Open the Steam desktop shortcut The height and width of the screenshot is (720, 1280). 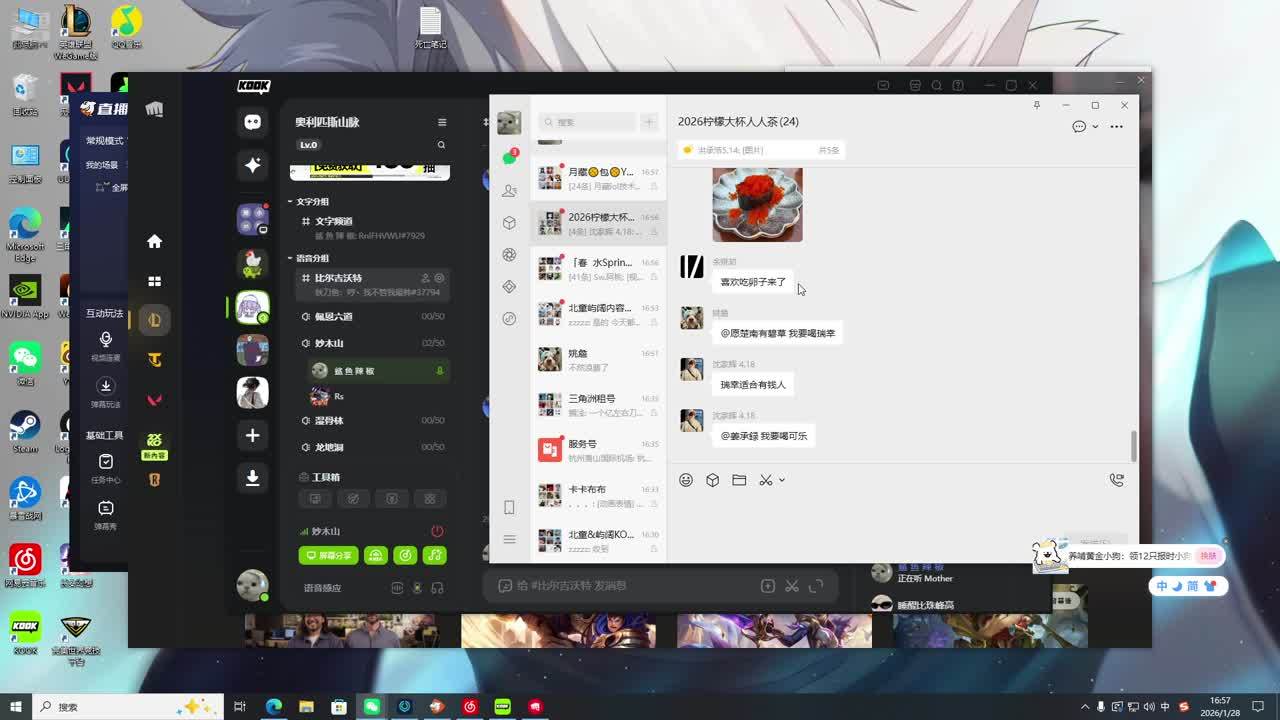click(x=25, y=432)
